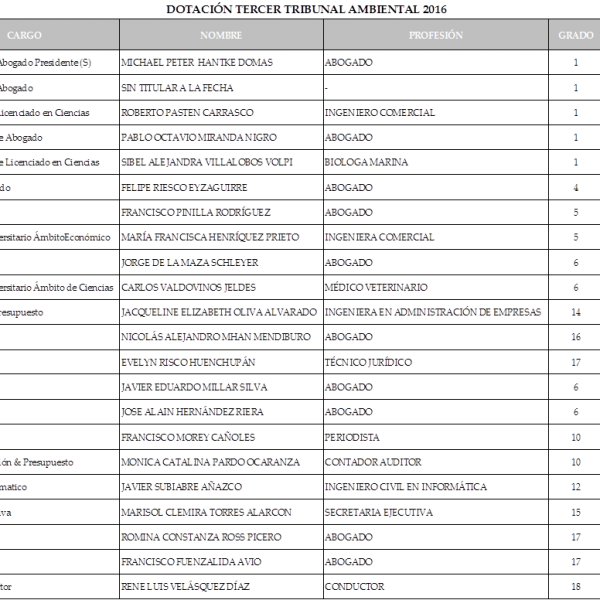Click the CARGO column header

pos(25,35)
